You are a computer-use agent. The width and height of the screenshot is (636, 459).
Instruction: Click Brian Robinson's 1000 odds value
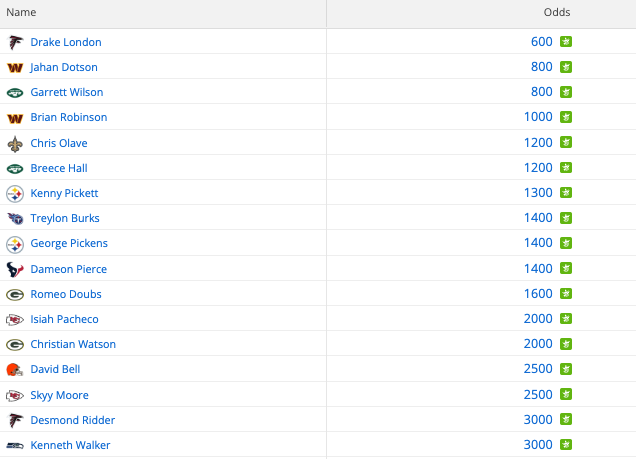tap(538, 117)
